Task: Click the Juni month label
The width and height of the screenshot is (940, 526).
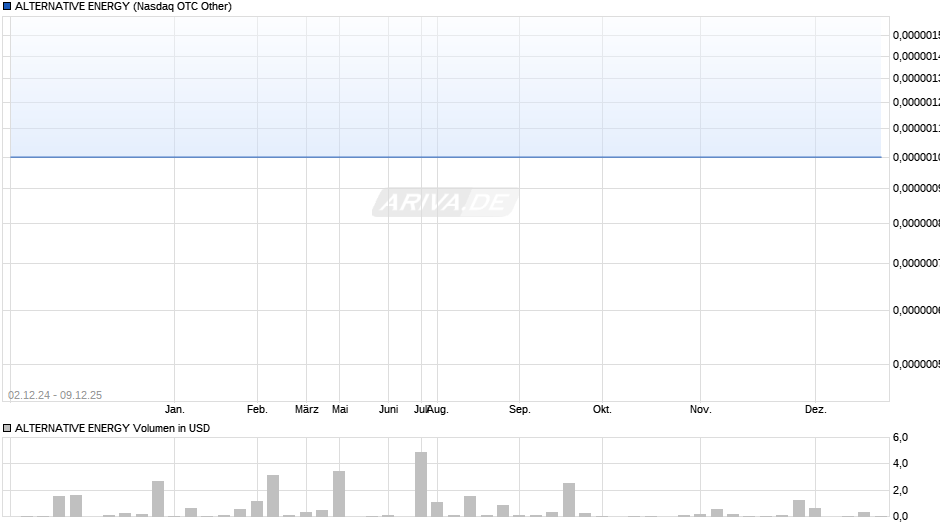Action: click(388, 410)
